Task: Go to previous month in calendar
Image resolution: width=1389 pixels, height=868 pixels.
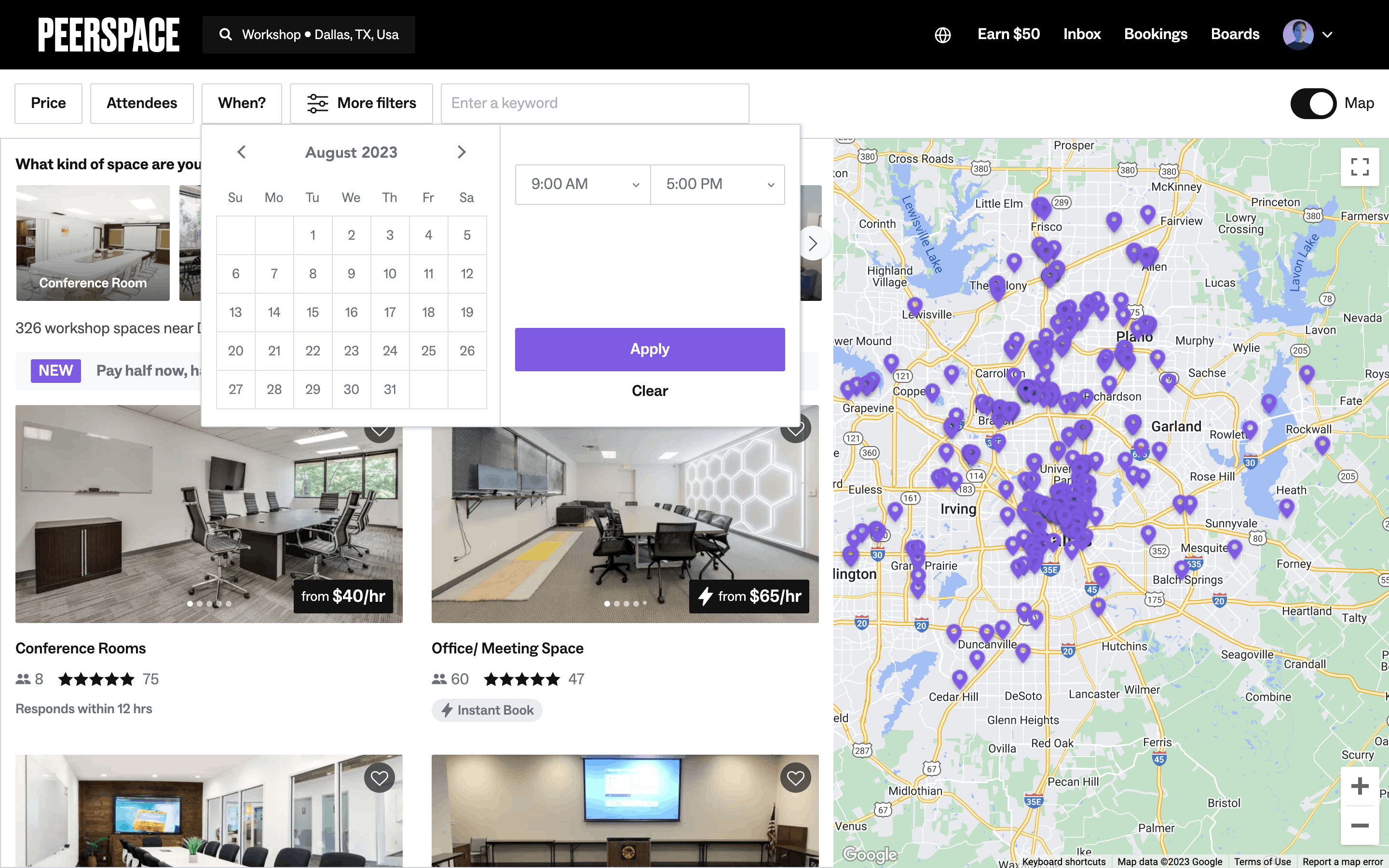Action: tap(242, 152)
